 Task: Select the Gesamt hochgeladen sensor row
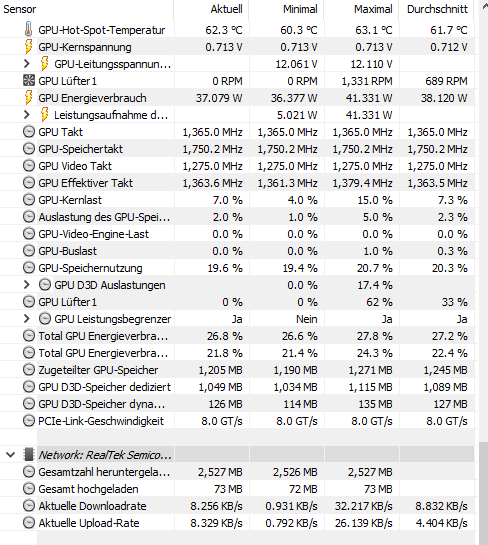pyautogui.click(x=237, y=489)
